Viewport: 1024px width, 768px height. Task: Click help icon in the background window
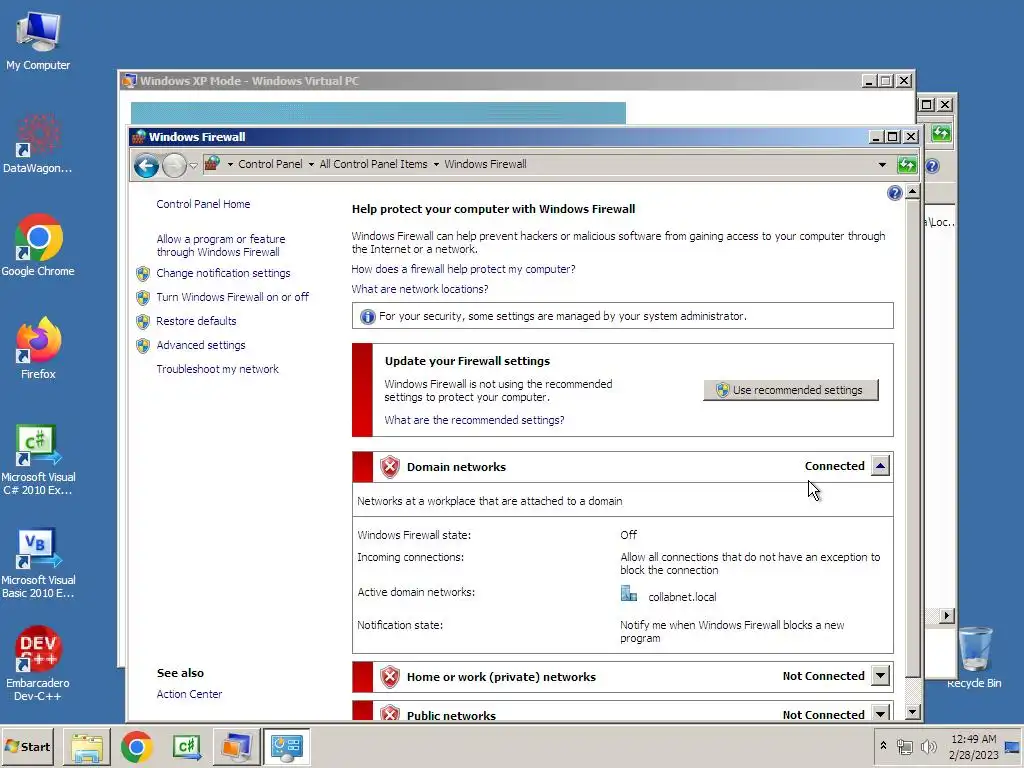933,166
